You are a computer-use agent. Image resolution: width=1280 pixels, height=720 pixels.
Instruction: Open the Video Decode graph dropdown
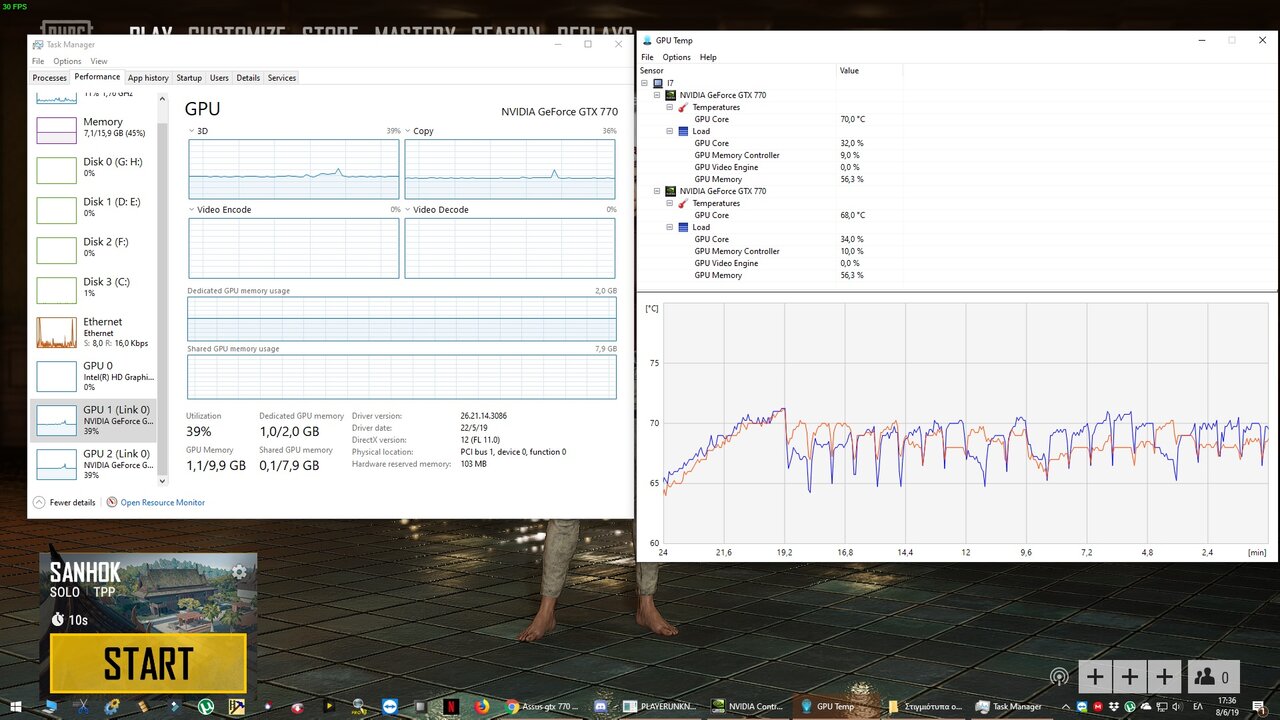click(408, 210)
